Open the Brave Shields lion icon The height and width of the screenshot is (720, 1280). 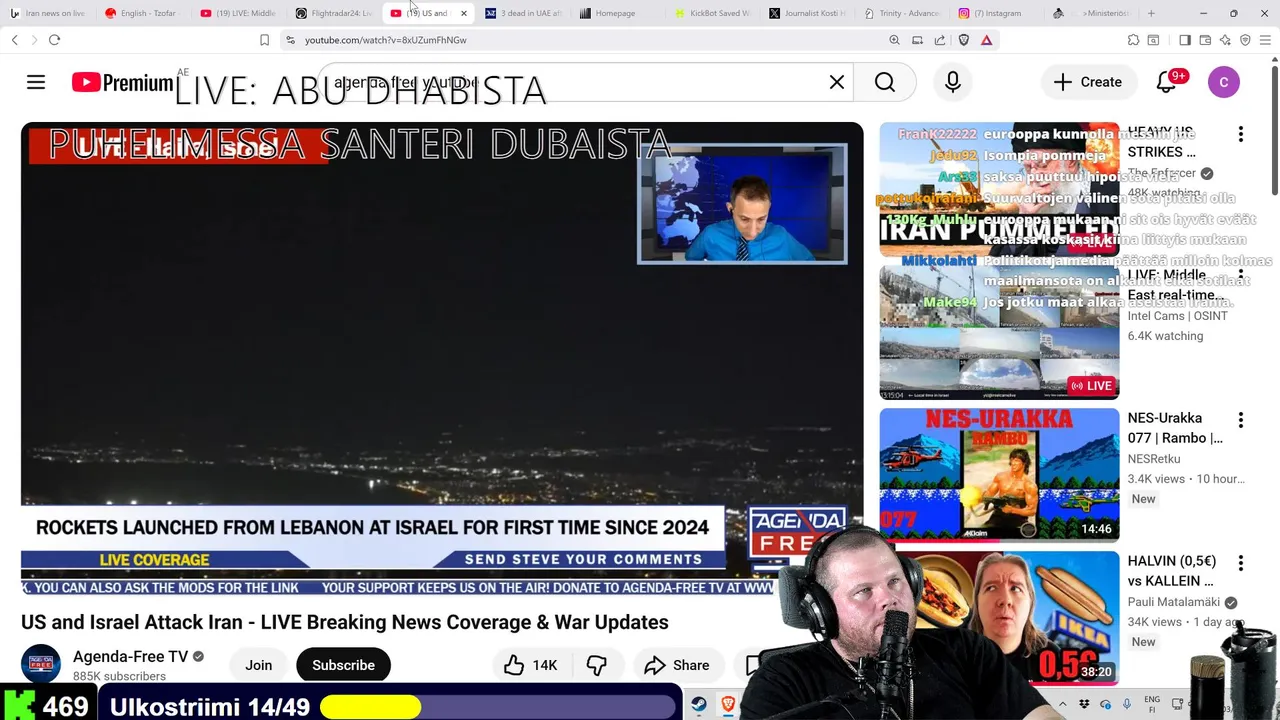click(964, 40)
